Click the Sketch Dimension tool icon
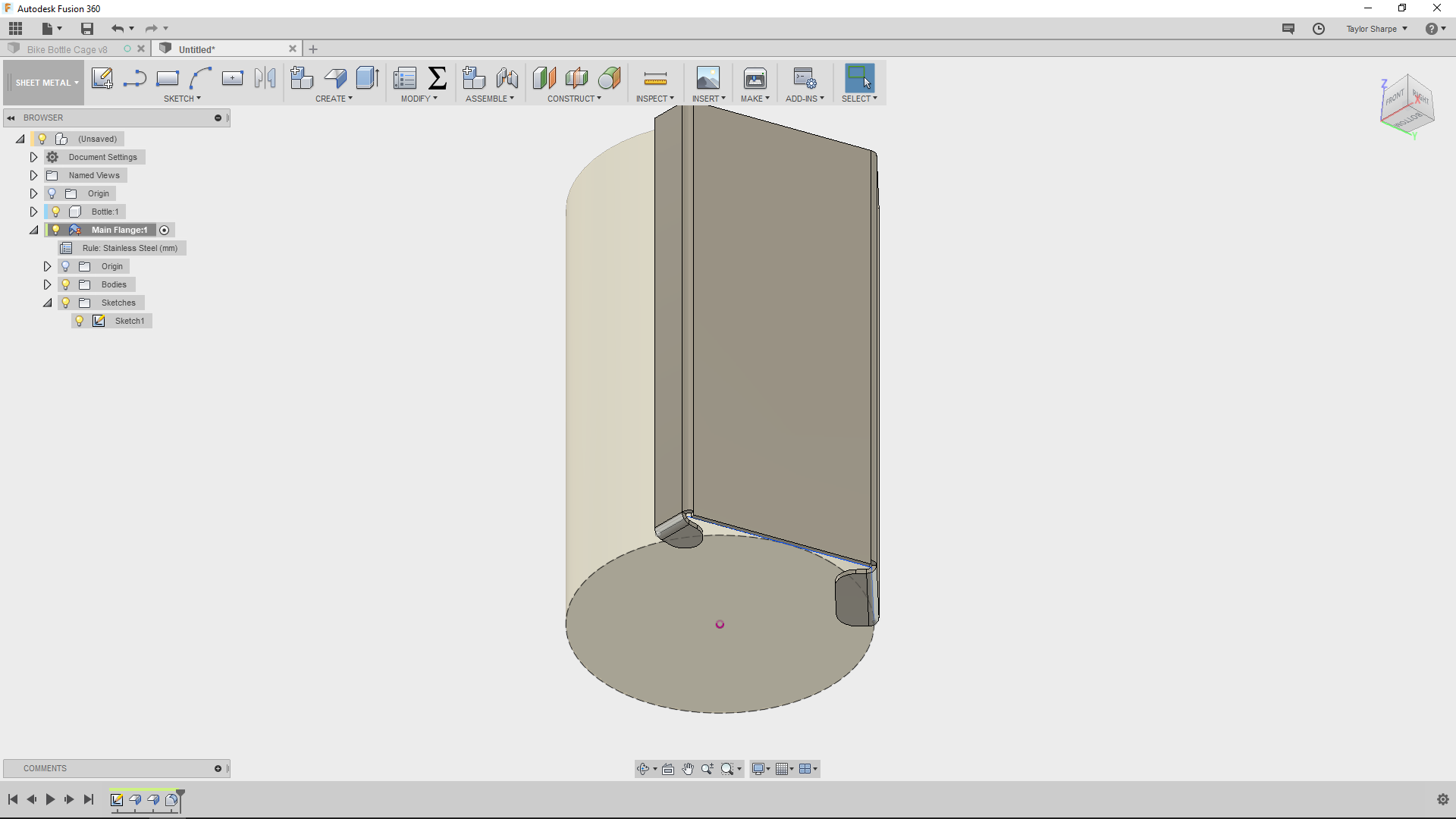This screenshot has height=819, width=1456. 233,78
